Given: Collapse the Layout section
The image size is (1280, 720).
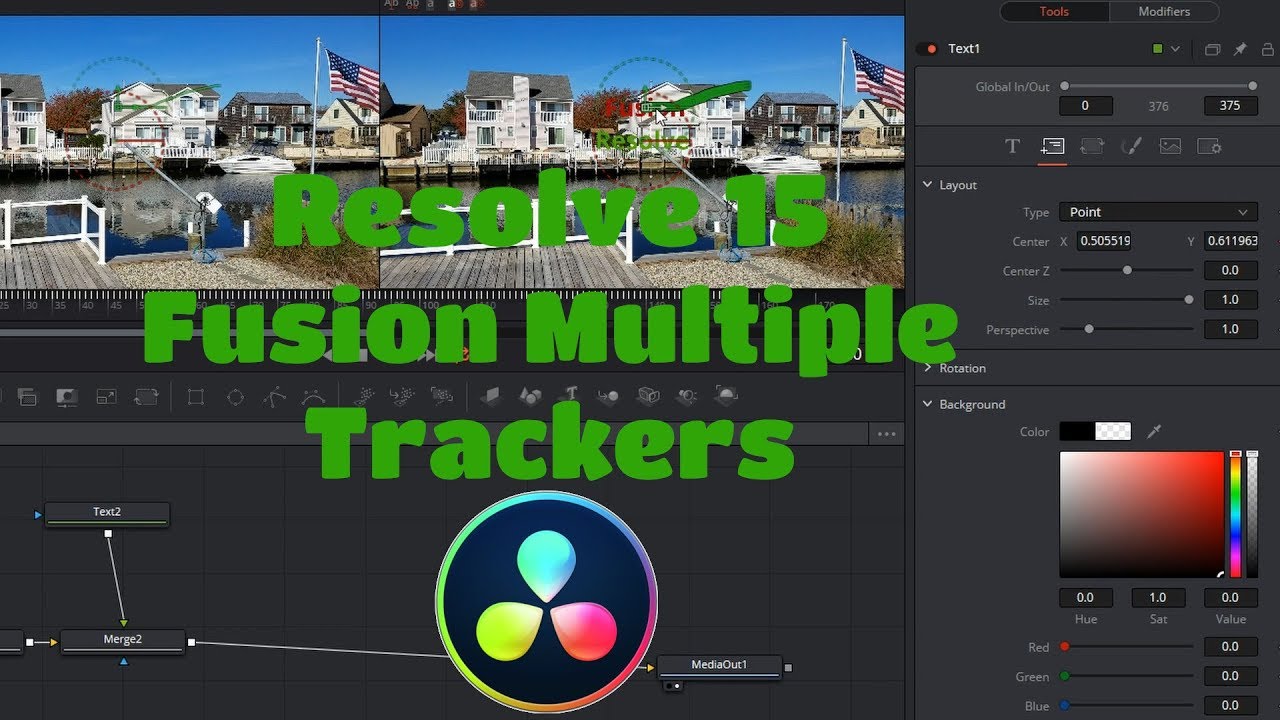Looking at the screenshot, I should click(928, 185).
